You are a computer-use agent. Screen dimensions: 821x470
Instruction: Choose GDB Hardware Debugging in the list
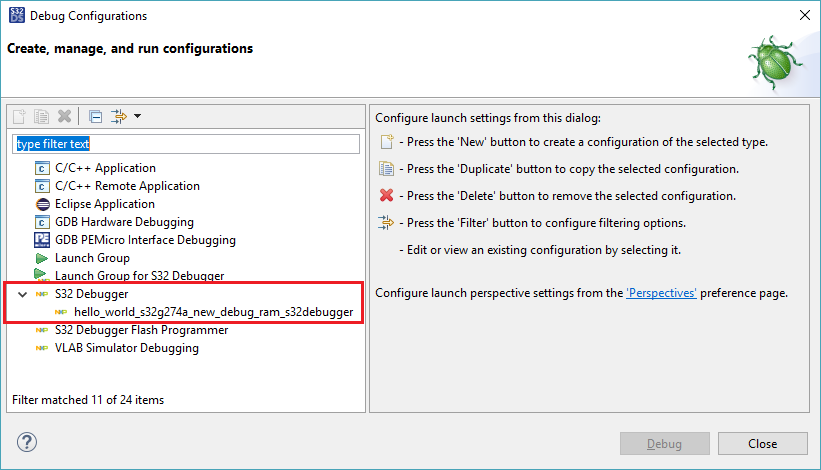[x=124, y=222]
